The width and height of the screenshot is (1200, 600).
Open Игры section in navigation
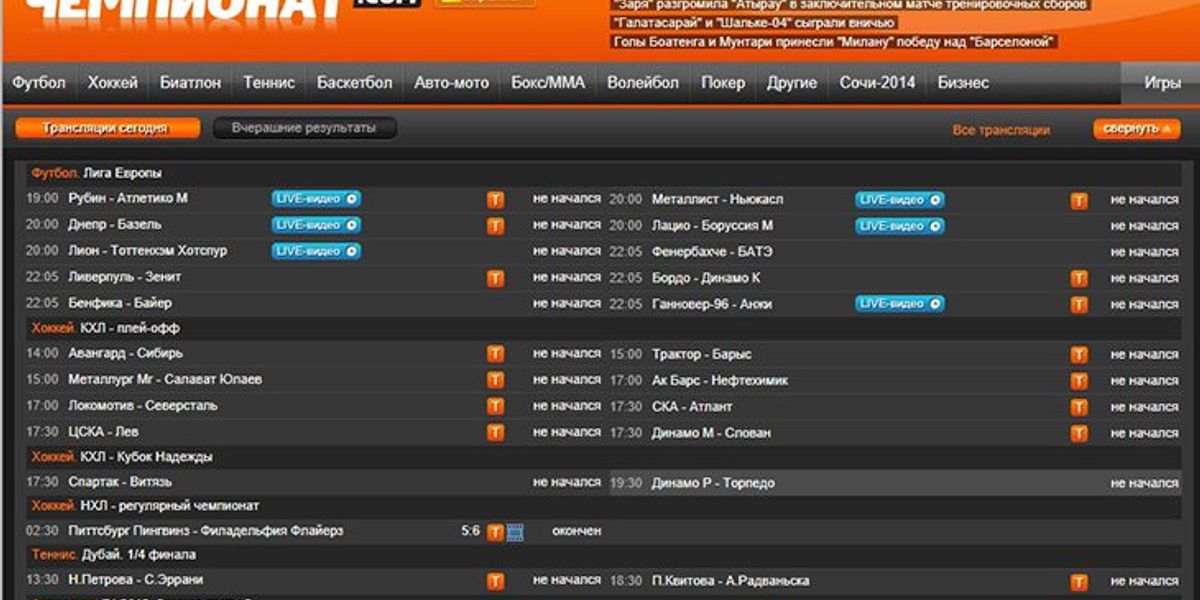point(1162,83)
